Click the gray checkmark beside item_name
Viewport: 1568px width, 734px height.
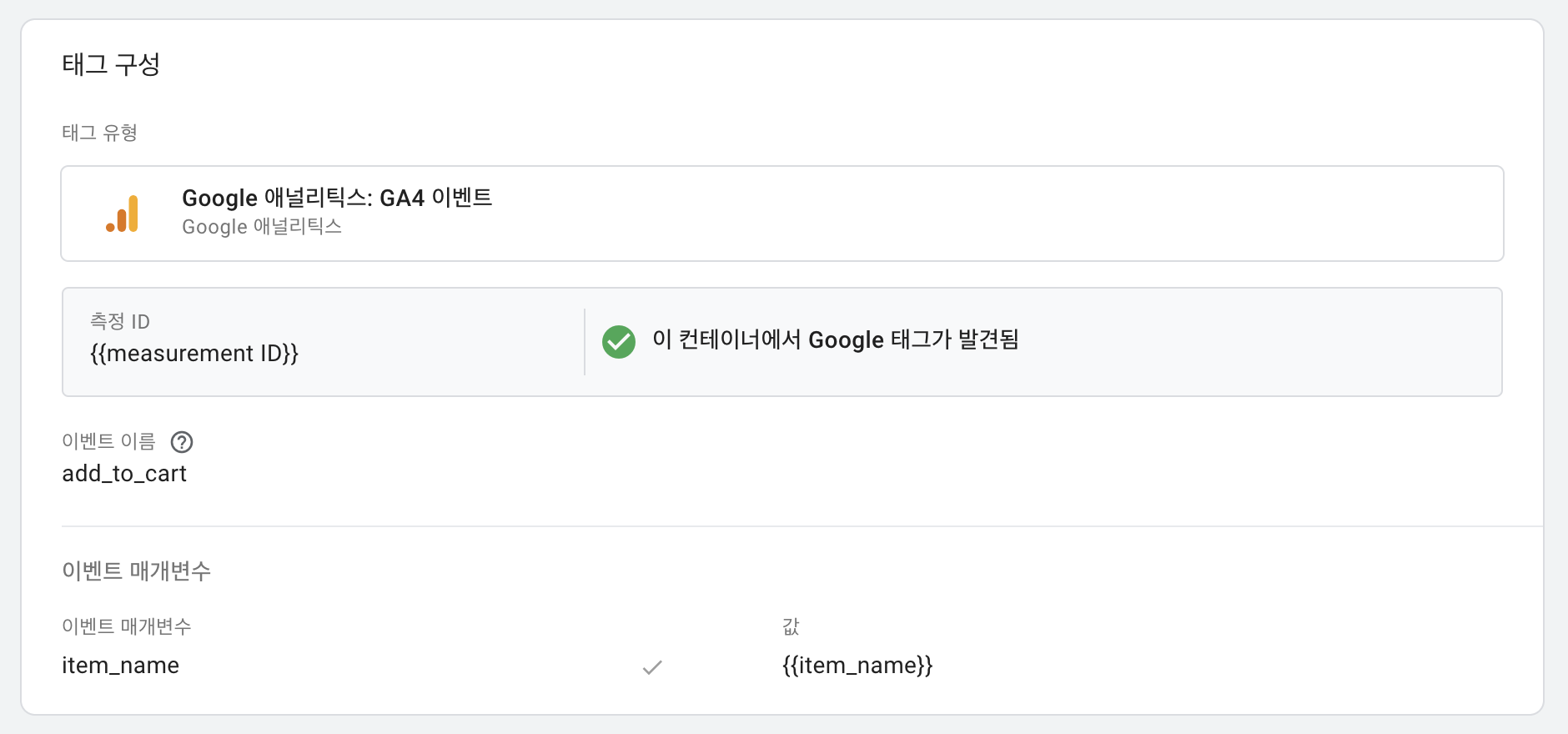[x=652, y=666]
